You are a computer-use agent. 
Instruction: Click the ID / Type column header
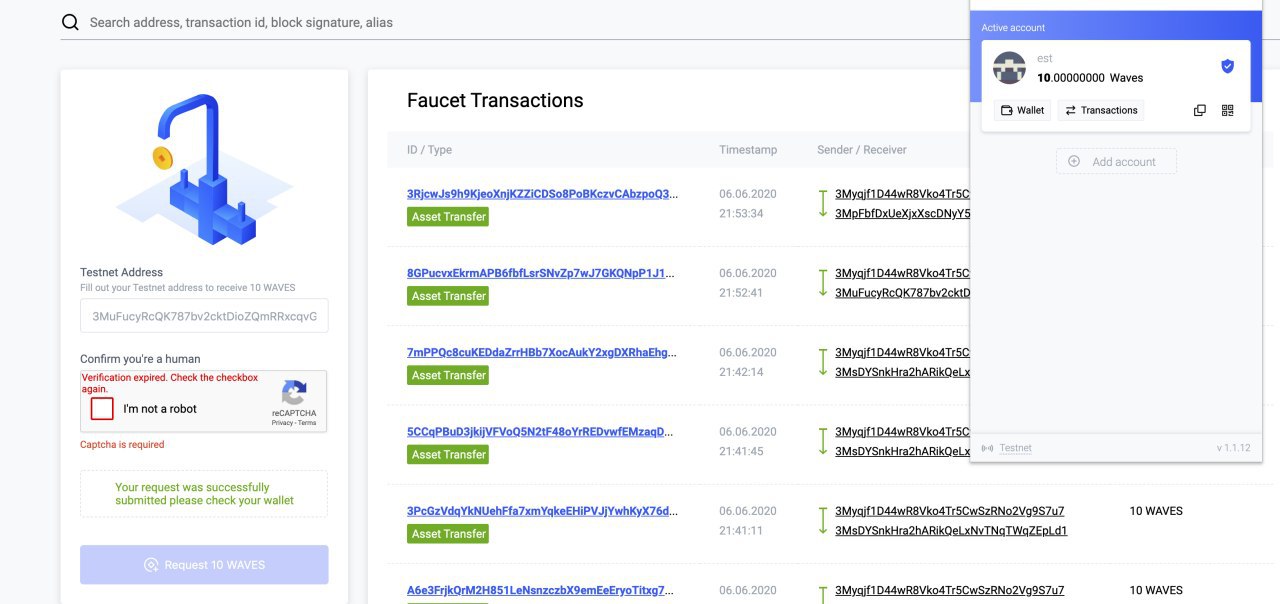[x=429, y=150]
